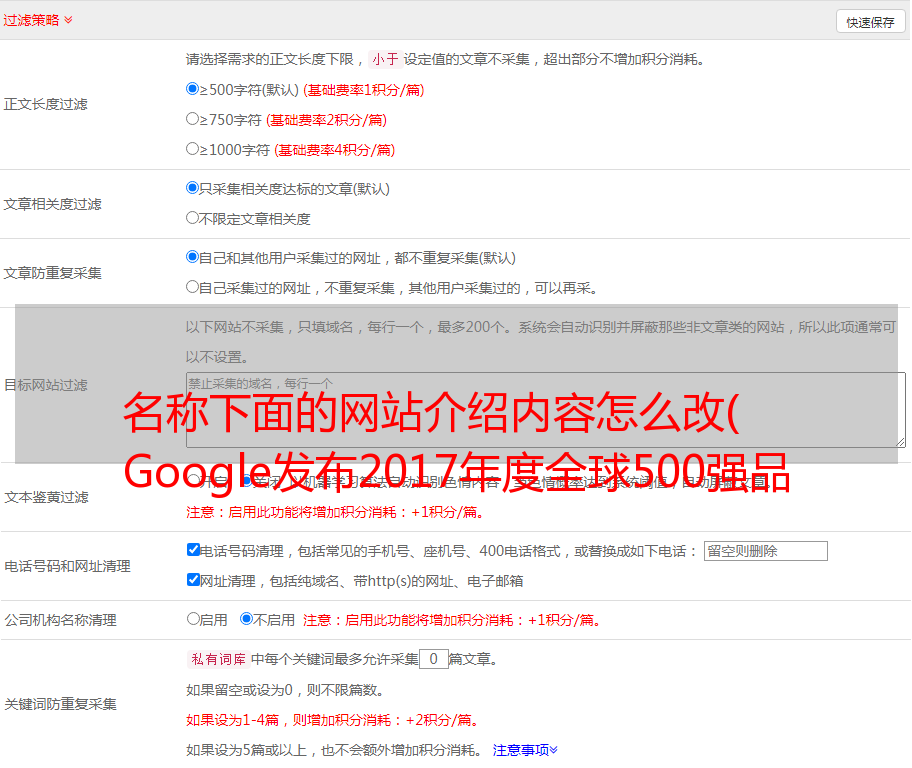Choose the ≥750字符 length filter
Viewport: 912px width, 768px height.
[193, 119]
